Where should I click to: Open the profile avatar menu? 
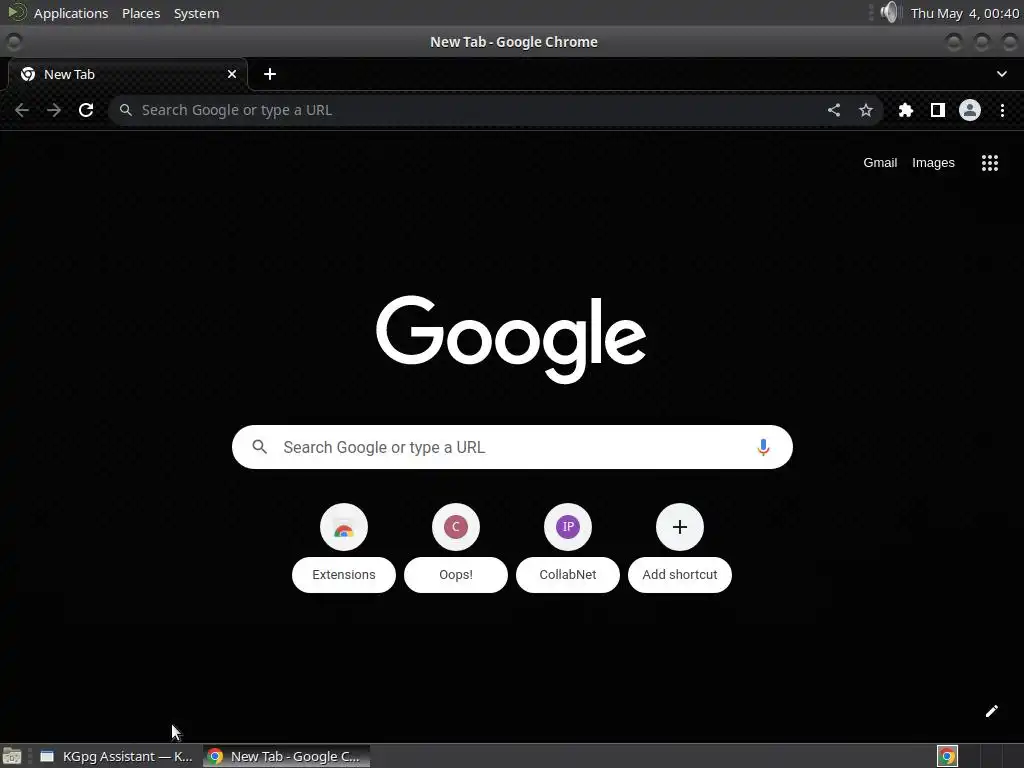pos(970,110)
